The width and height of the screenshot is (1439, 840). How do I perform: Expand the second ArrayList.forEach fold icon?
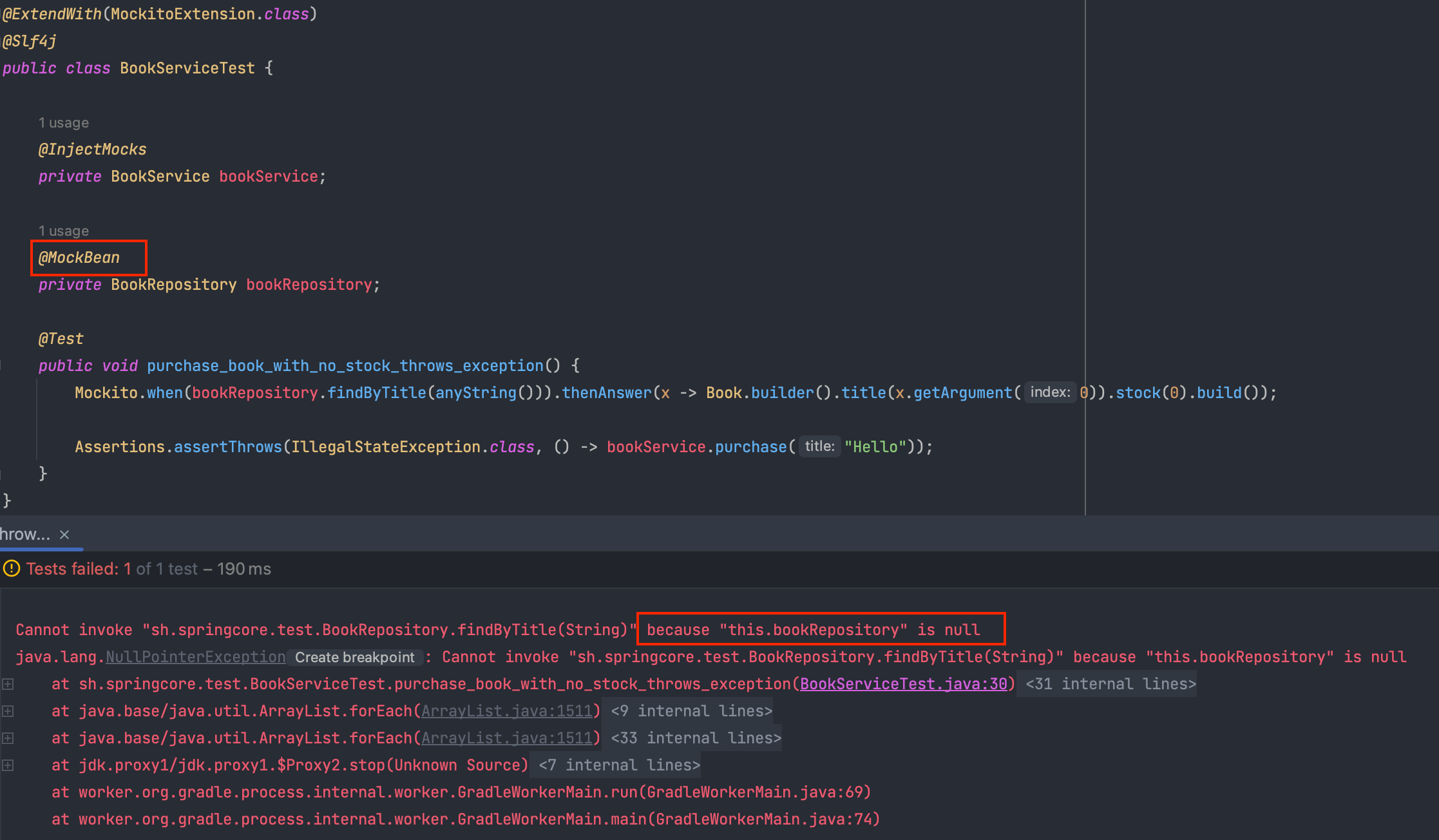coord(8,738)
